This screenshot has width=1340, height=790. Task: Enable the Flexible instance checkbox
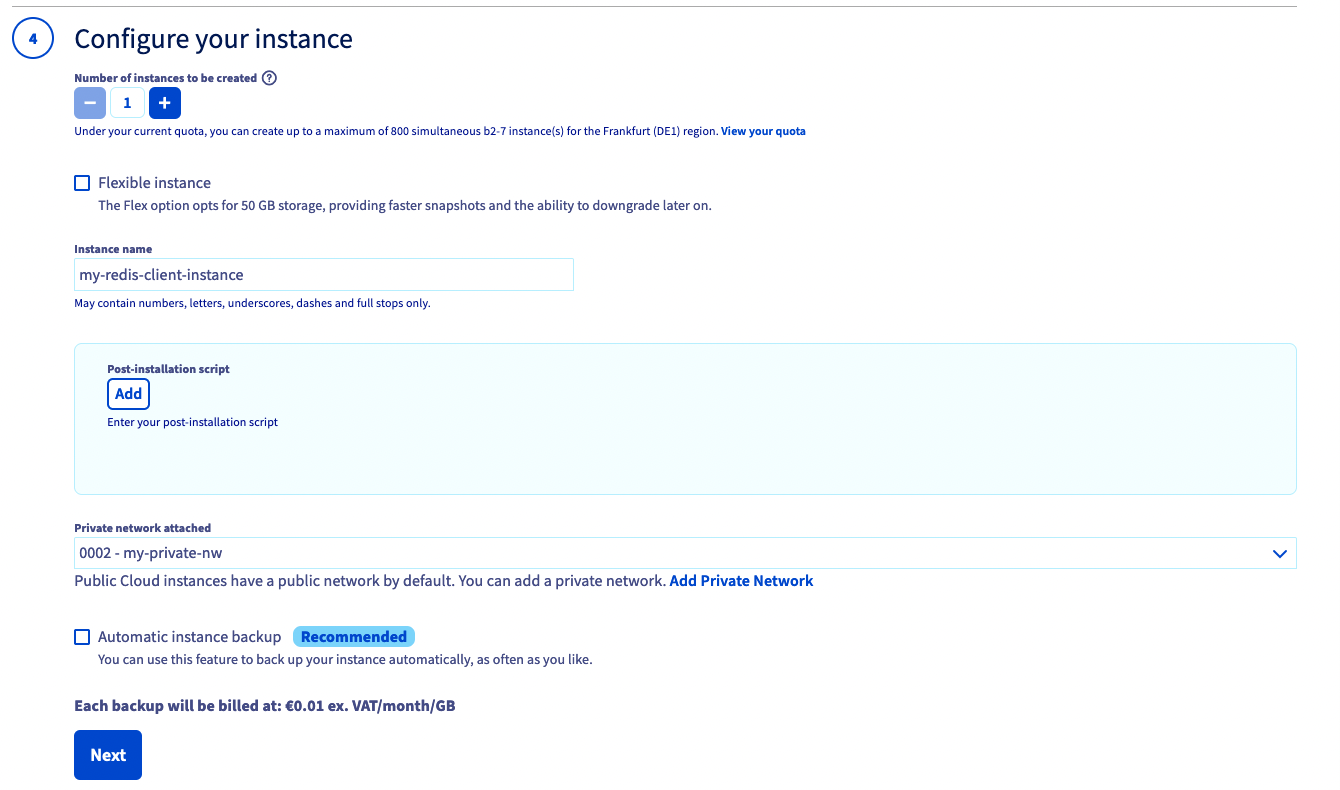[81, 182]
